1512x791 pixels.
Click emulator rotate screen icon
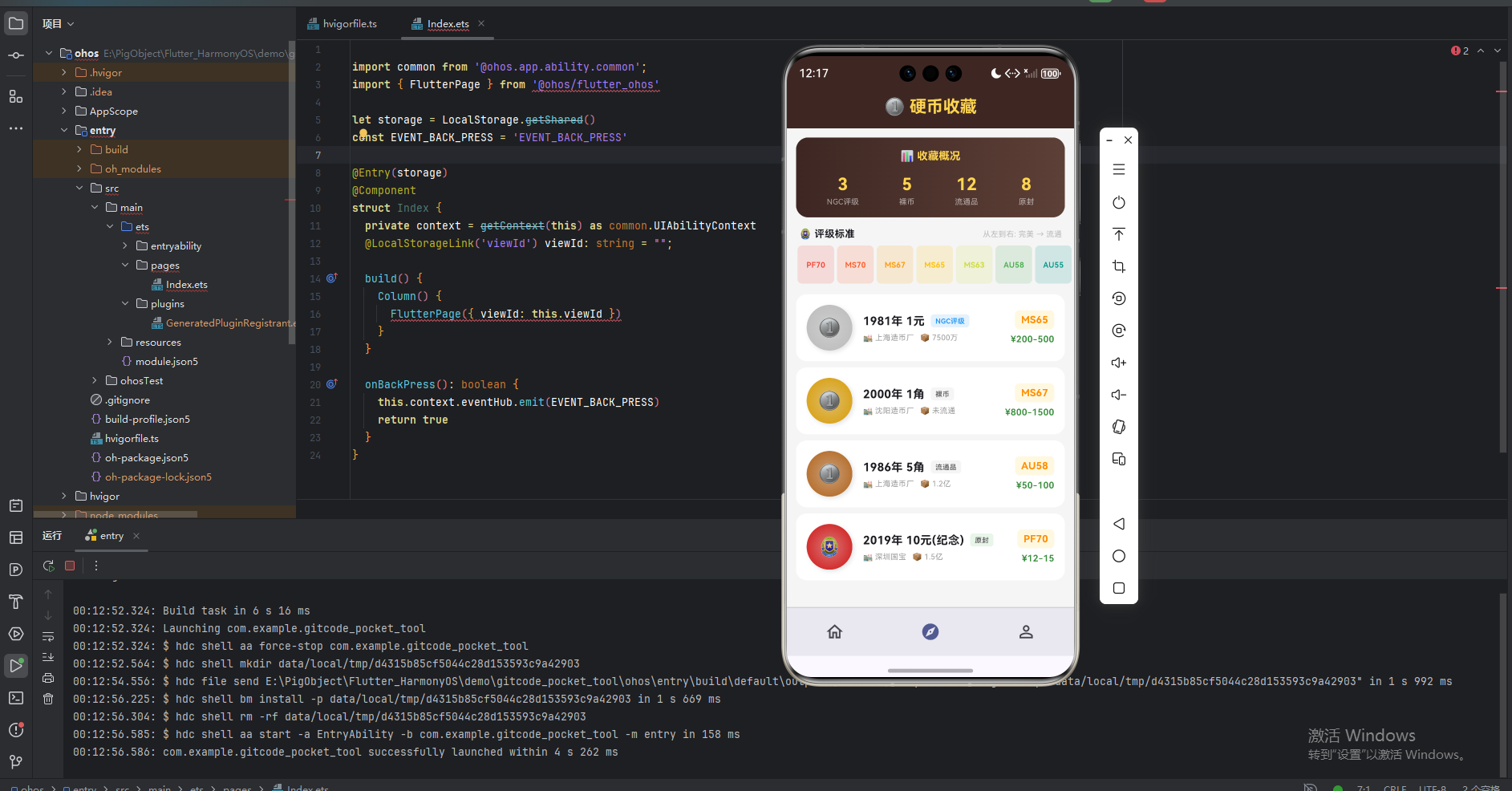coord(1119,427)
